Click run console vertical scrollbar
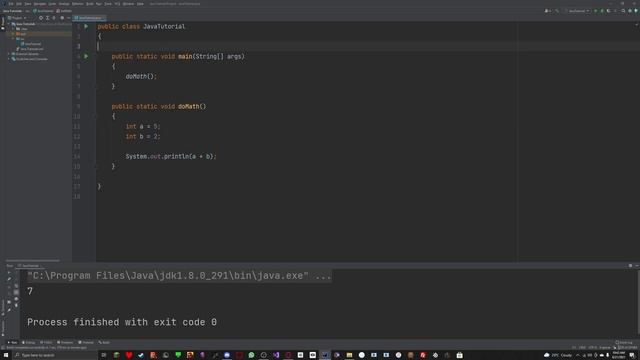Viewport: 640px width, 360px height. coord(638,303)
